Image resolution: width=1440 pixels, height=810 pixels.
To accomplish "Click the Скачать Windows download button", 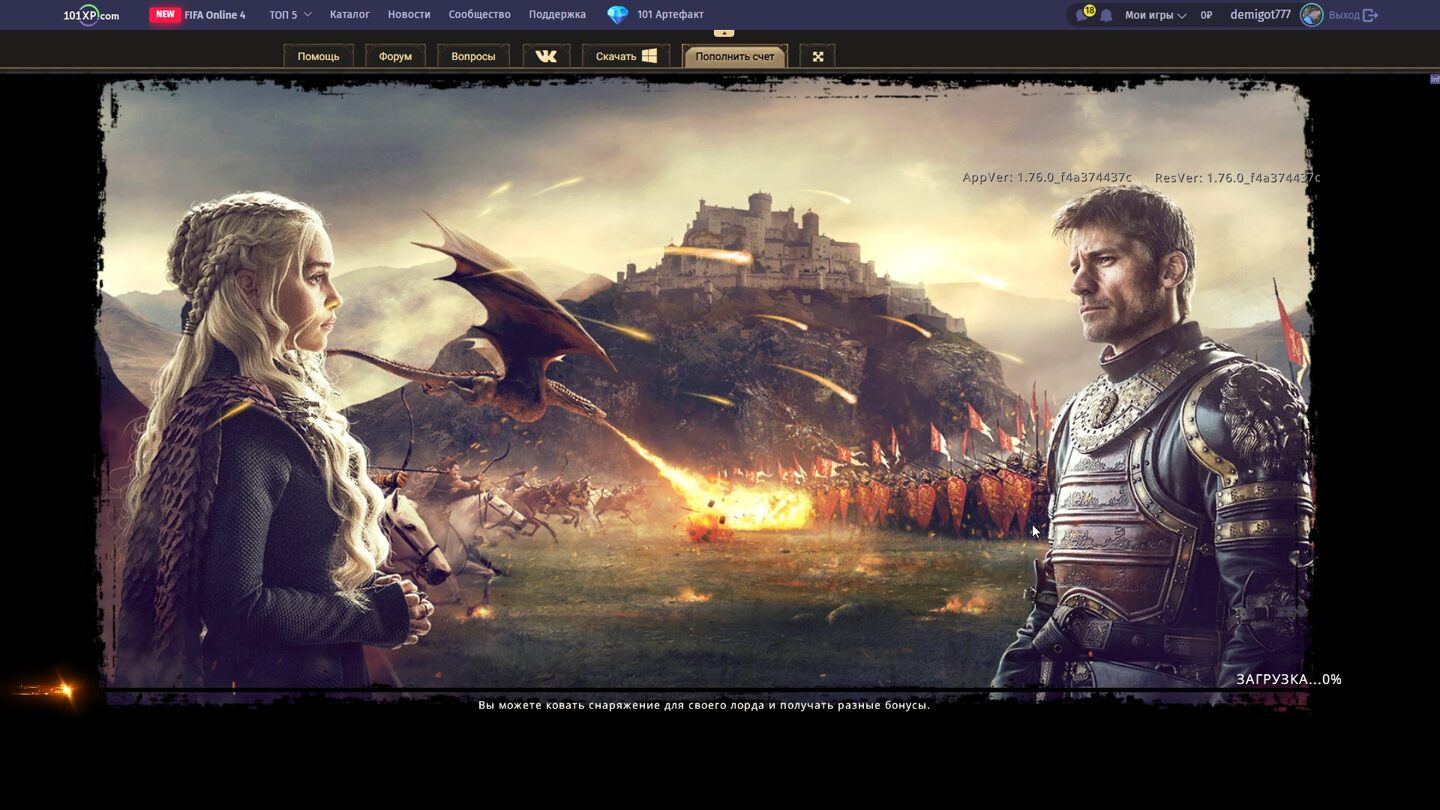I will (x=626, y=56).
